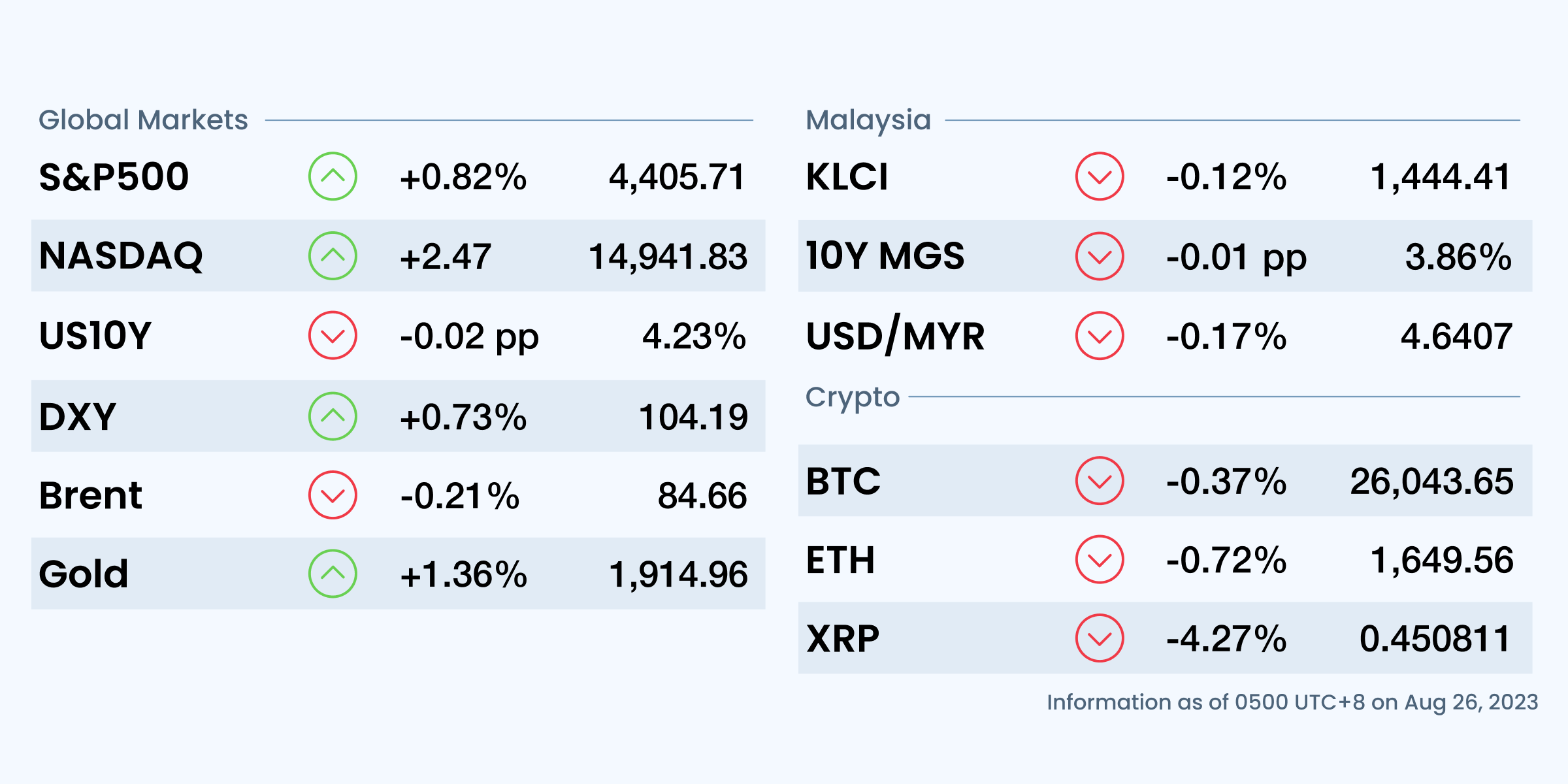Click the USD/MYR red down arrow
This screenshot has height=784, width=1568.
click(x=1100, y=336)
